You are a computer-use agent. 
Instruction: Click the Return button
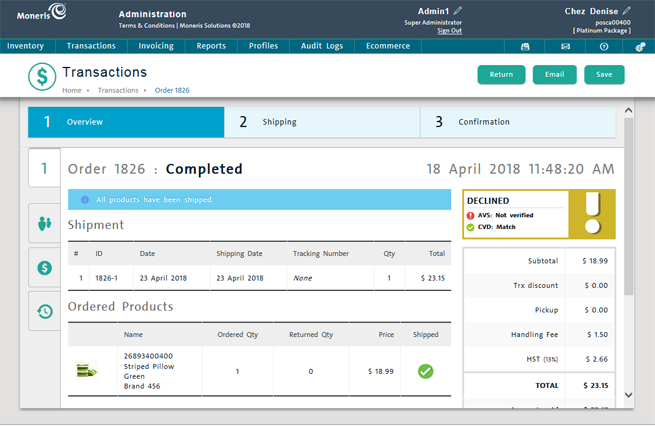click(501, 75)
